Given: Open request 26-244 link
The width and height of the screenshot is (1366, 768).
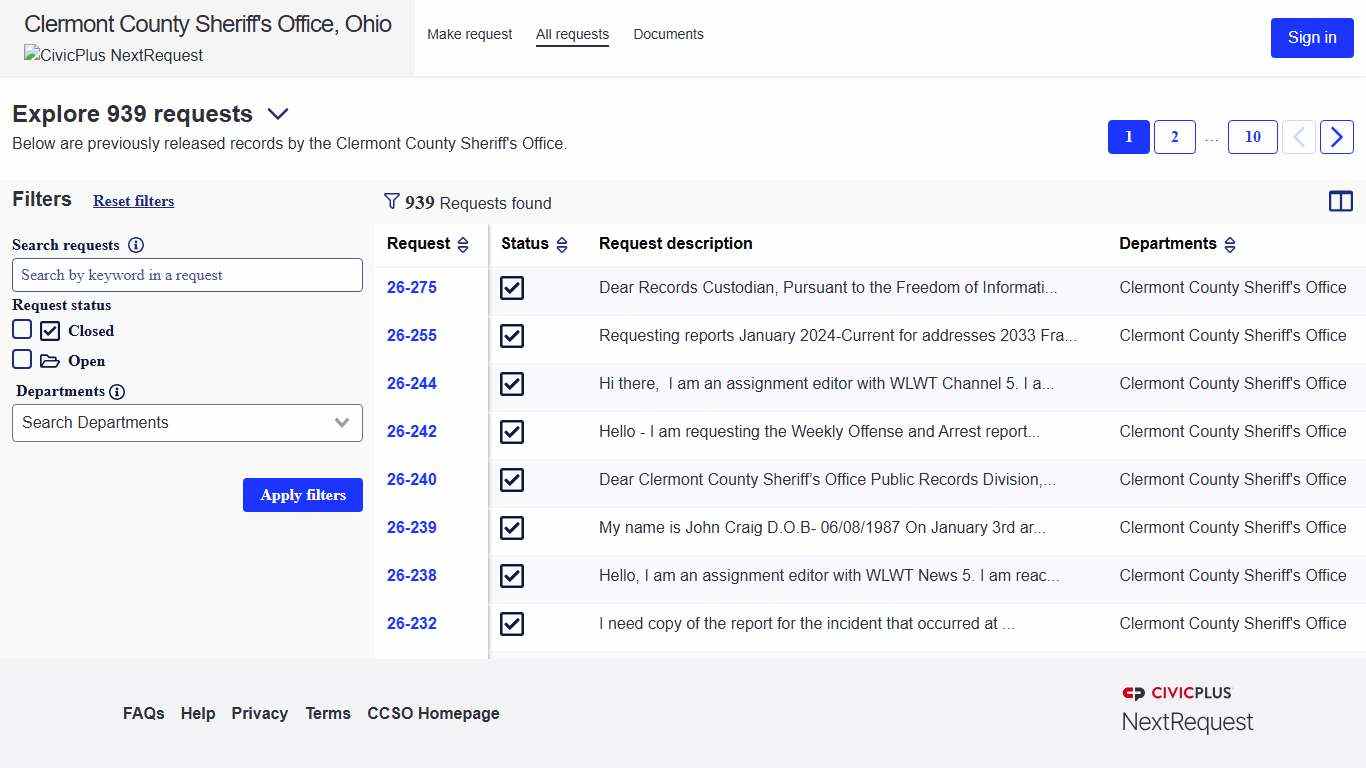Looking at the screenshot, I should pyautogui.click(x=411, y=383).
